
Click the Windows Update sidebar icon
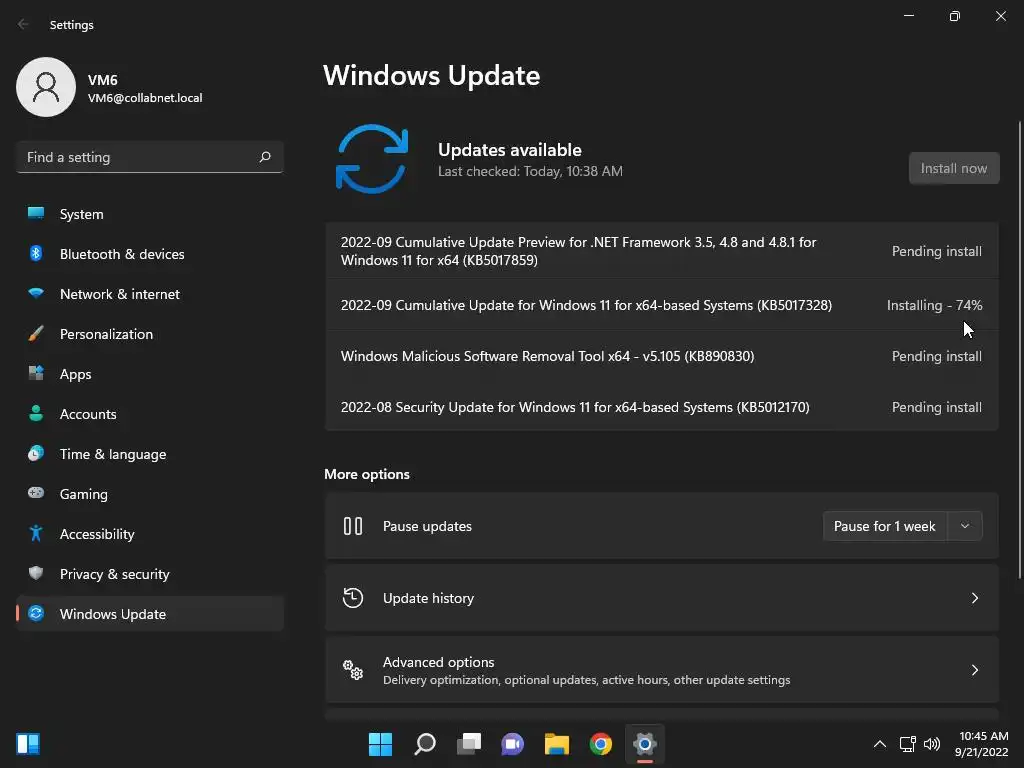[x=36, y=613]
